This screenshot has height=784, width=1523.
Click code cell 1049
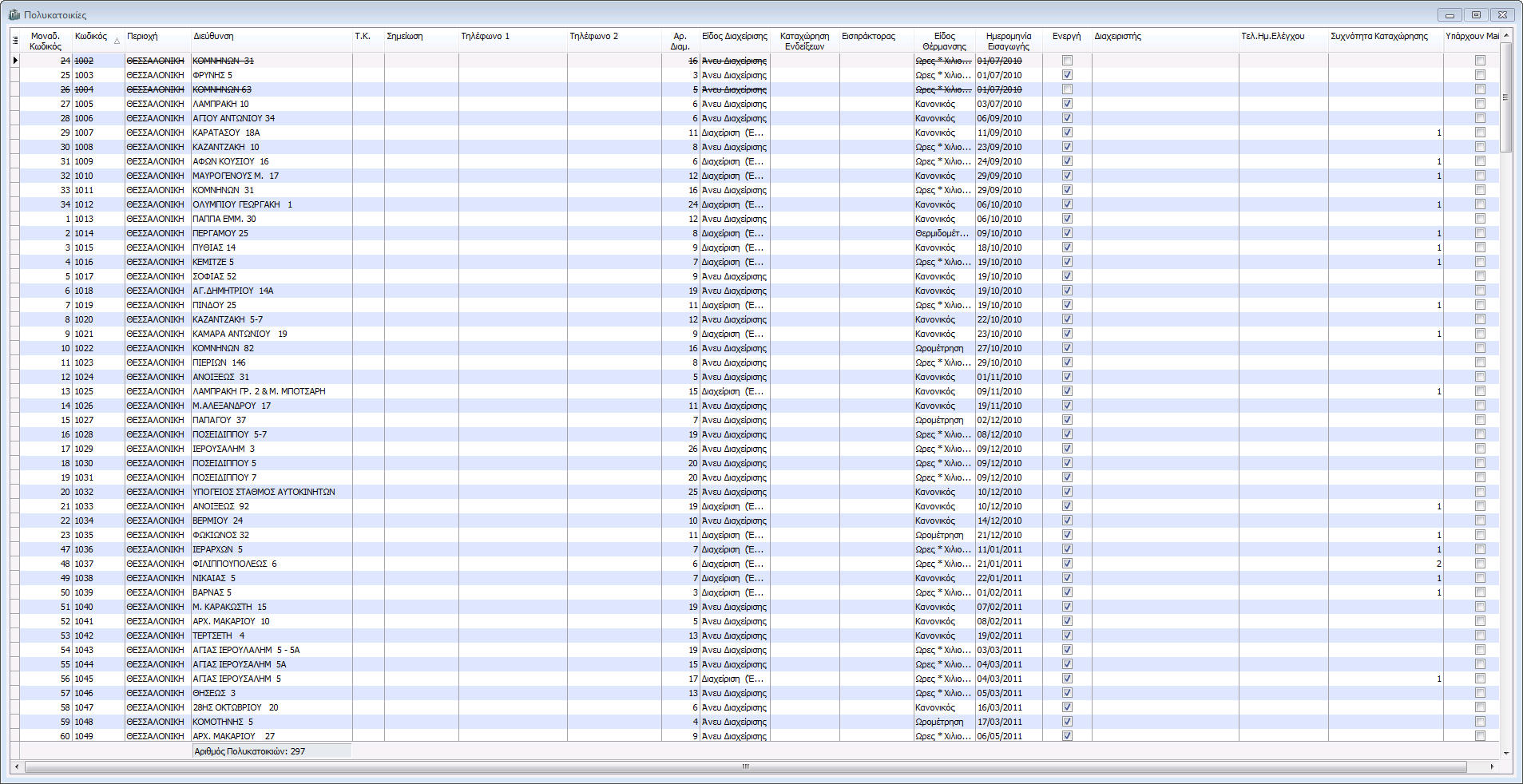pyautogui.click(x=98, y=736)
